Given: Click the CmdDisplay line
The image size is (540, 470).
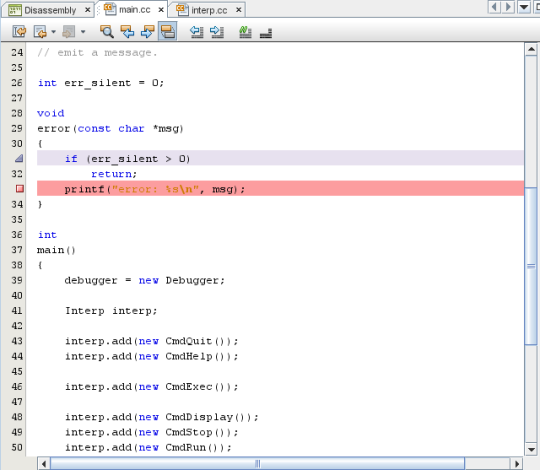Looking at the screenshot, I should tap(162, 417).
